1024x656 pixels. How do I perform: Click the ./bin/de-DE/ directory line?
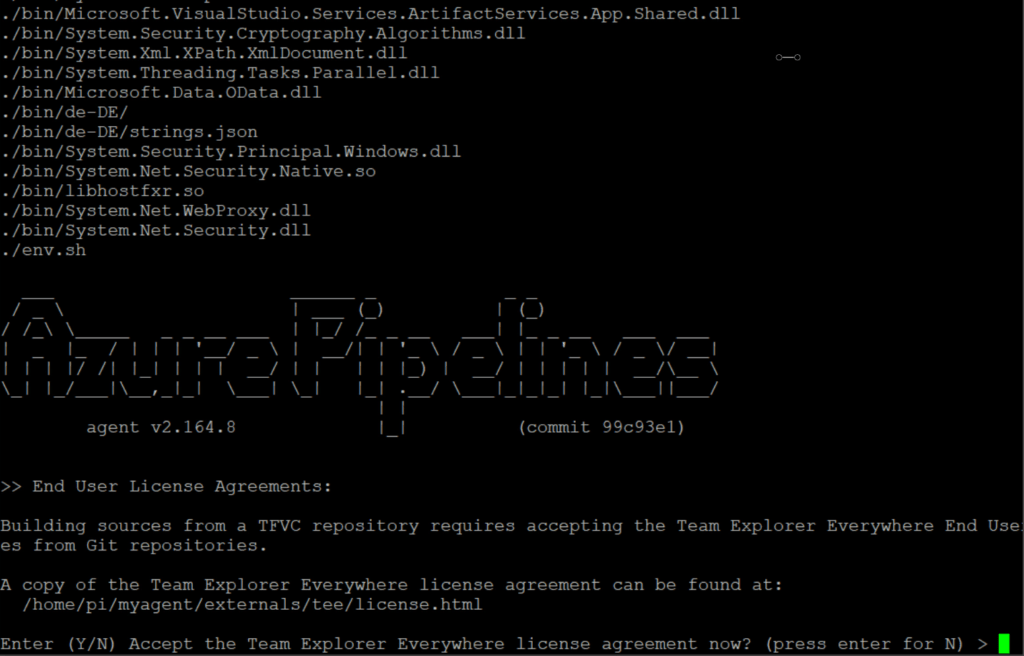[64, 112]
